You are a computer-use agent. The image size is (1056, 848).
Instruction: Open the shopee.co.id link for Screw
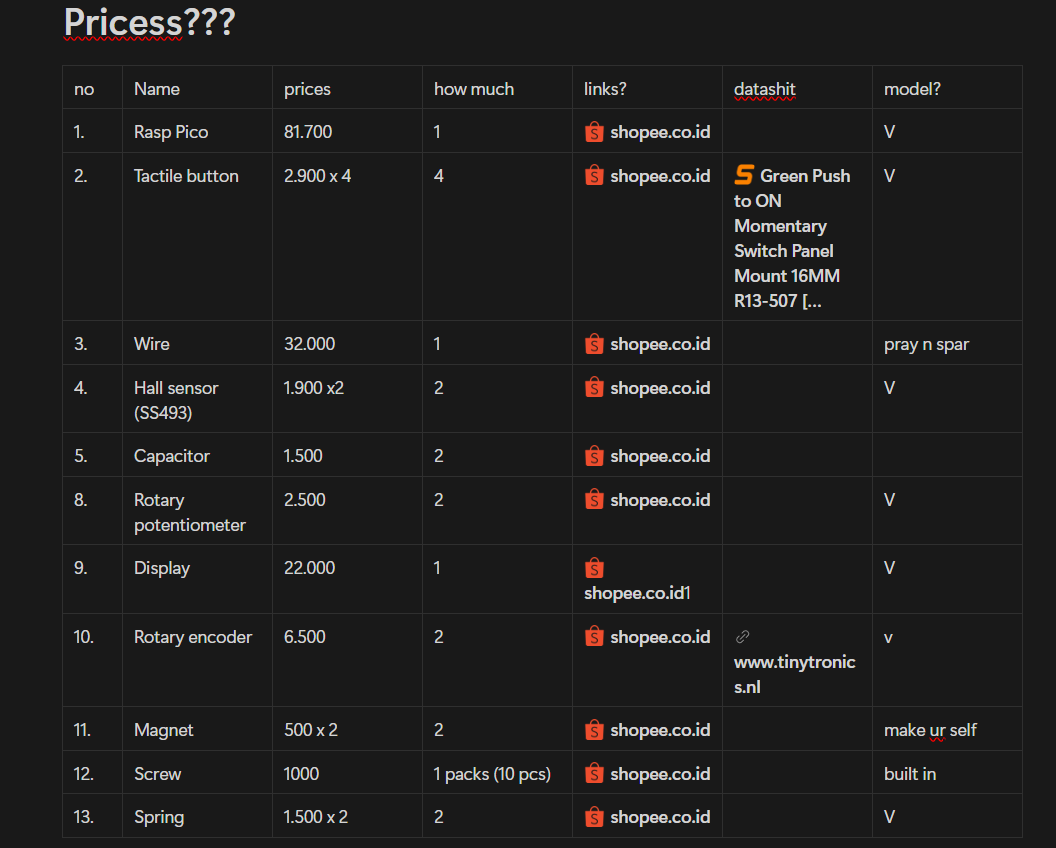[660, 774]
